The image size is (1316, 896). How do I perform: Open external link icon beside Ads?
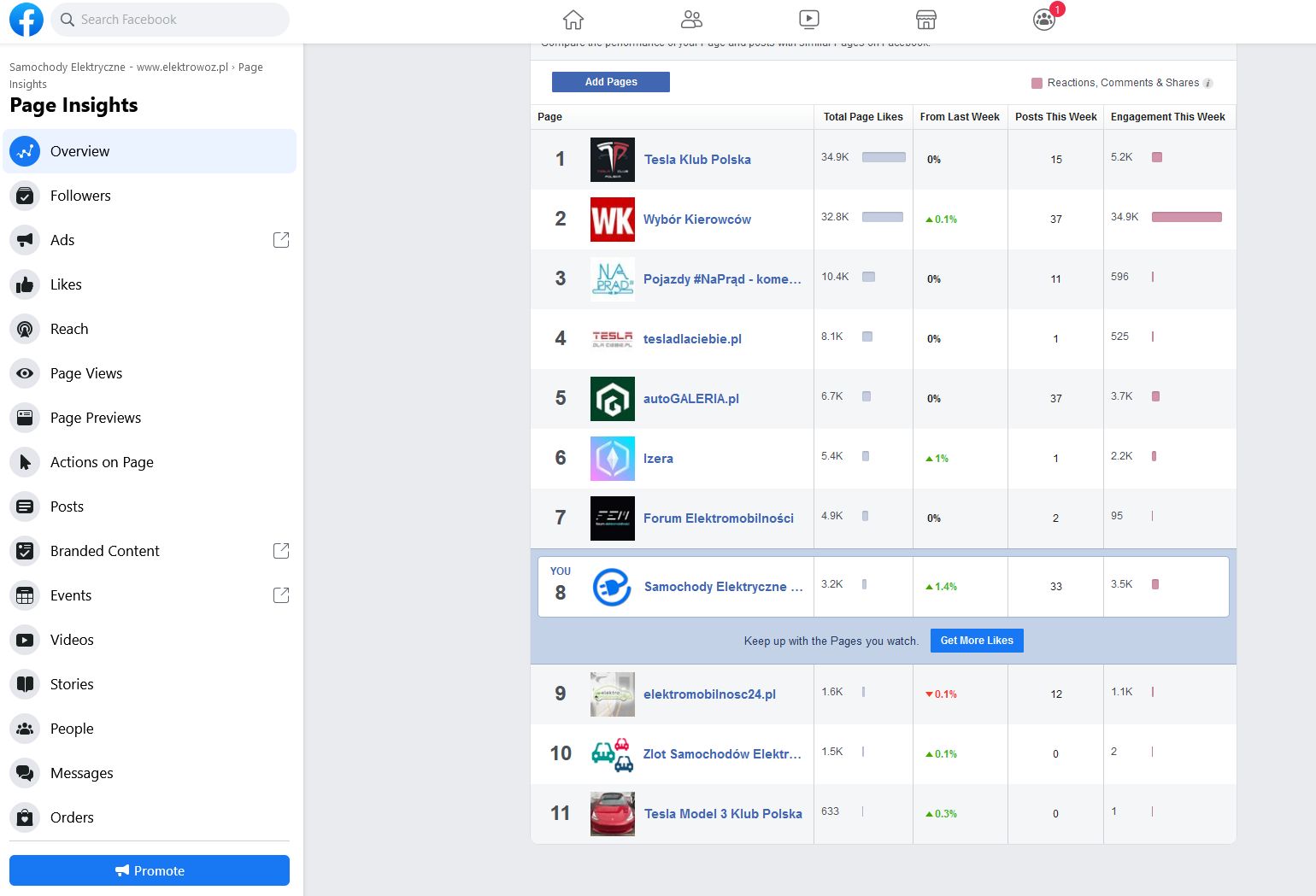click(x=281, y=240)
